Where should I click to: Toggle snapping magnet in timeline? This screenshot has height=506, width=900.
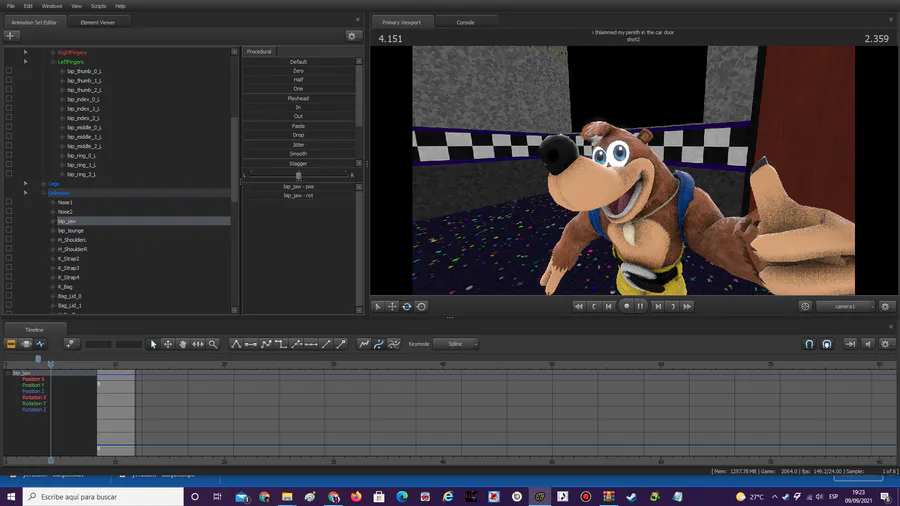[809, 344]
